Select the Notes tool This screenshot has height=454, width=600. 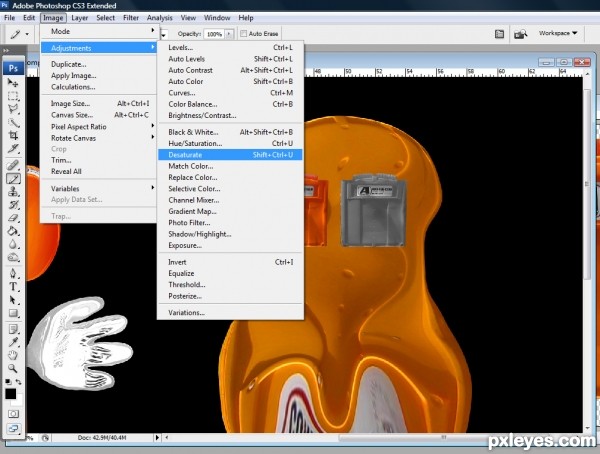13,329
